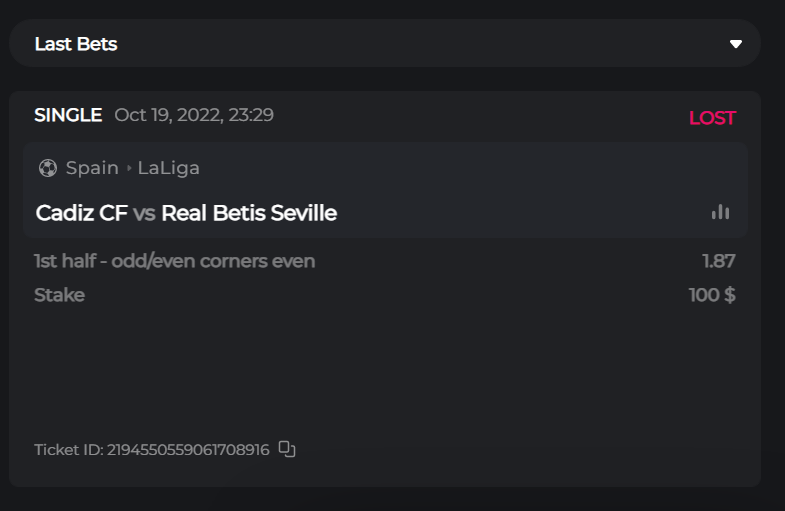Click the Oct 19, 2022 bet date
The image size is (785, 511).
pos(194,115)
